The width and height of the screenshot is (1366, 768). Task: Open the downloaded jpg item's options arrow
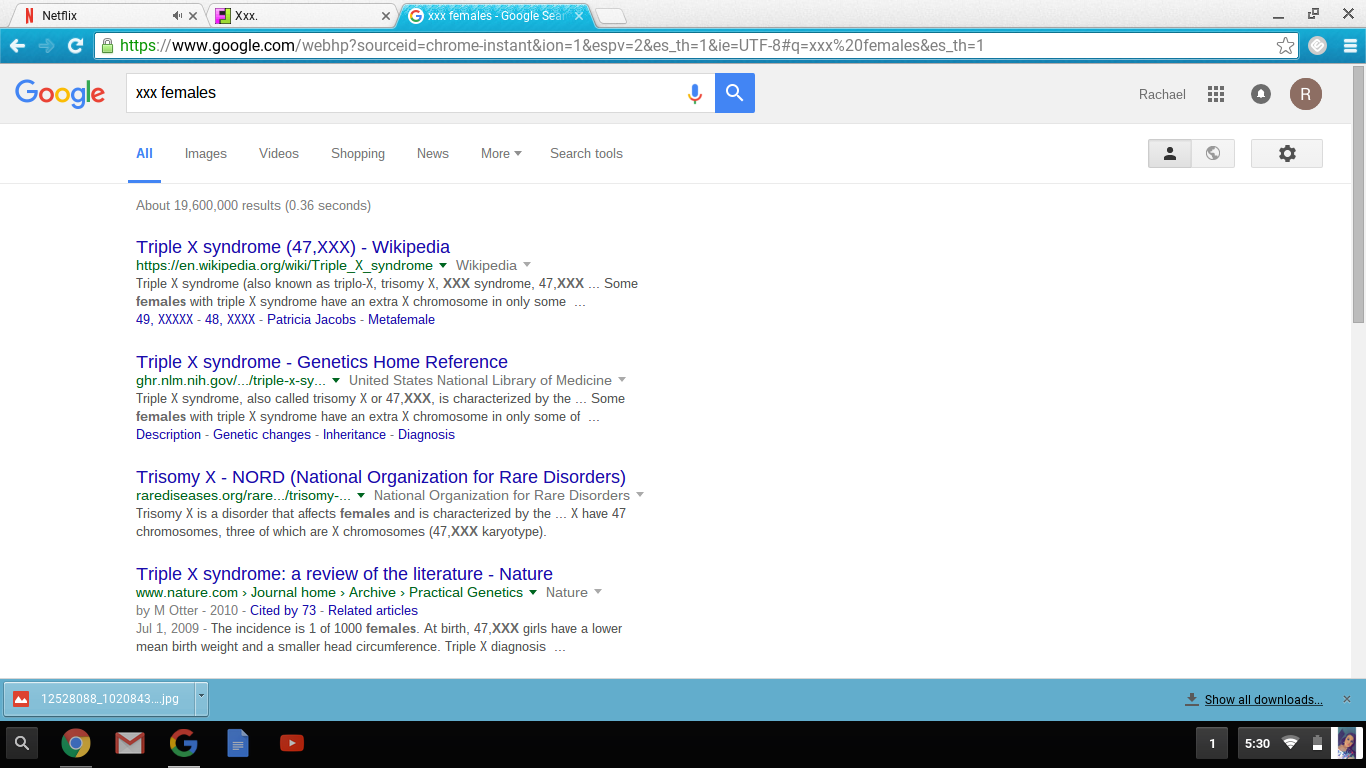pos(201,698)
